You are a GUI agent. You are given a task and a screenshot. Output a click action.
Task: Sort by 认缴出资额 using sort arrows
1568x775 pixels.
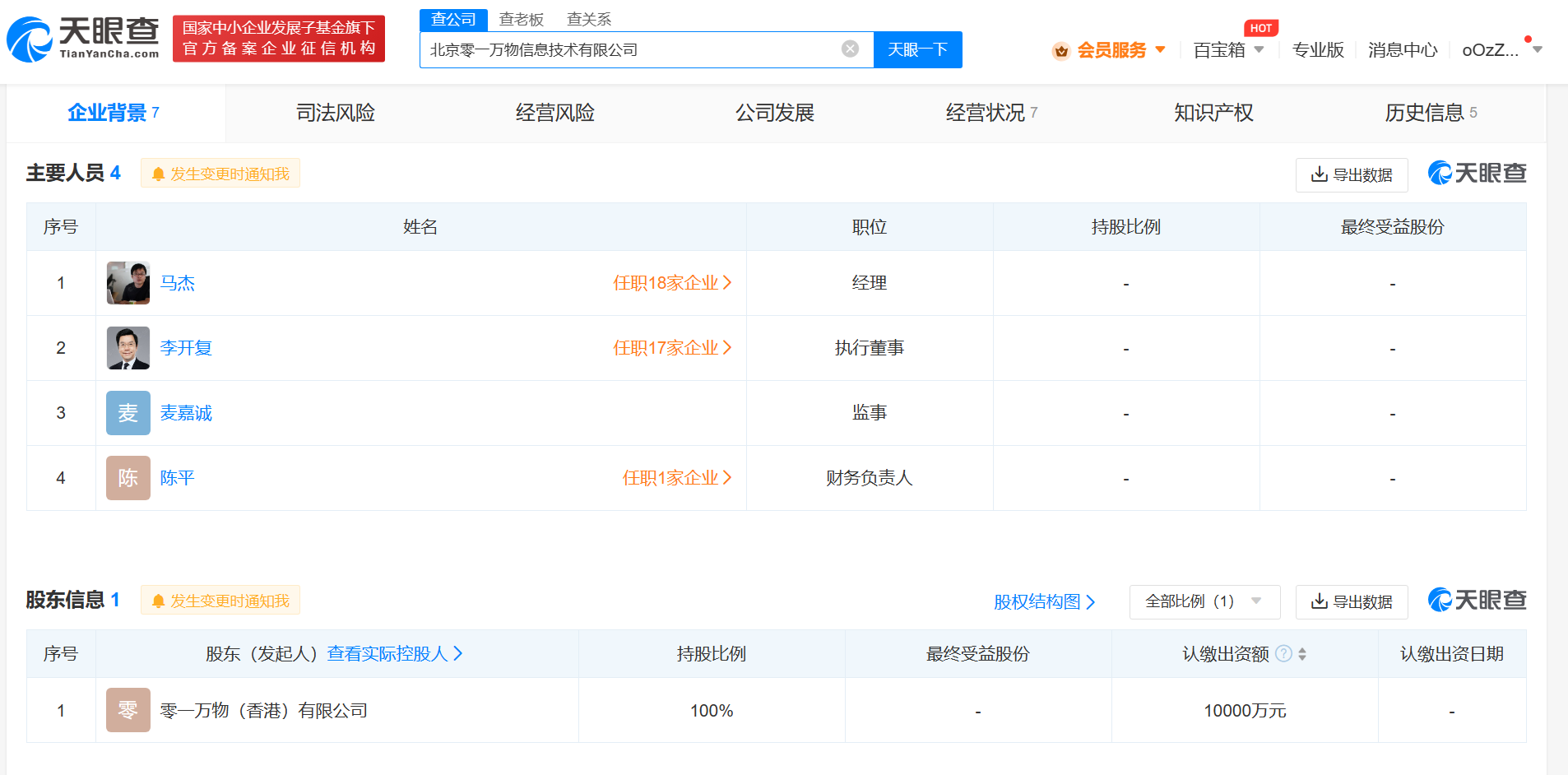[1302, 654]
